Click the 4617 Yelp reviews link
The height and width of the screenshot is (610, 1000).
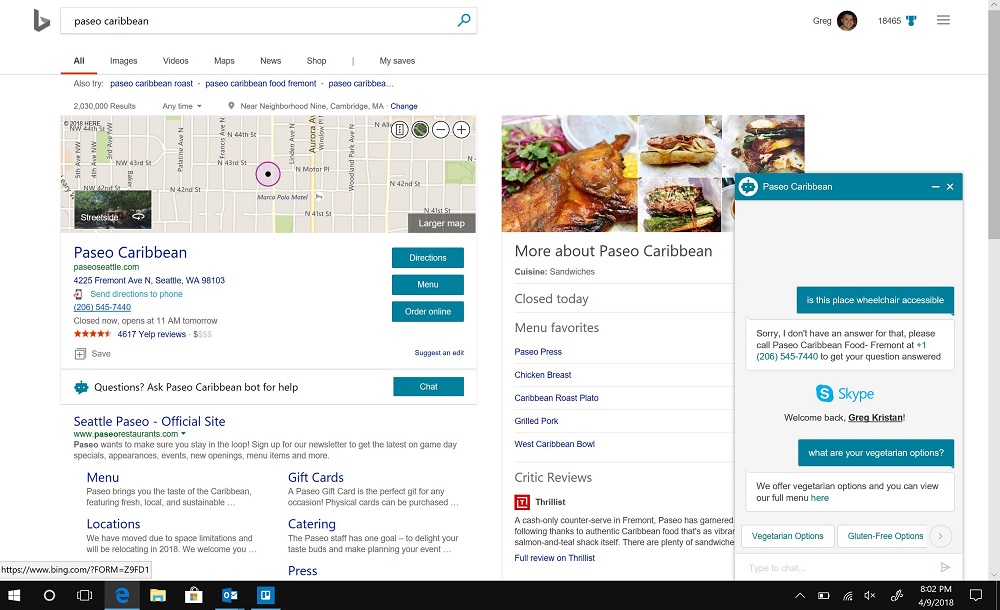click(152, 334)
